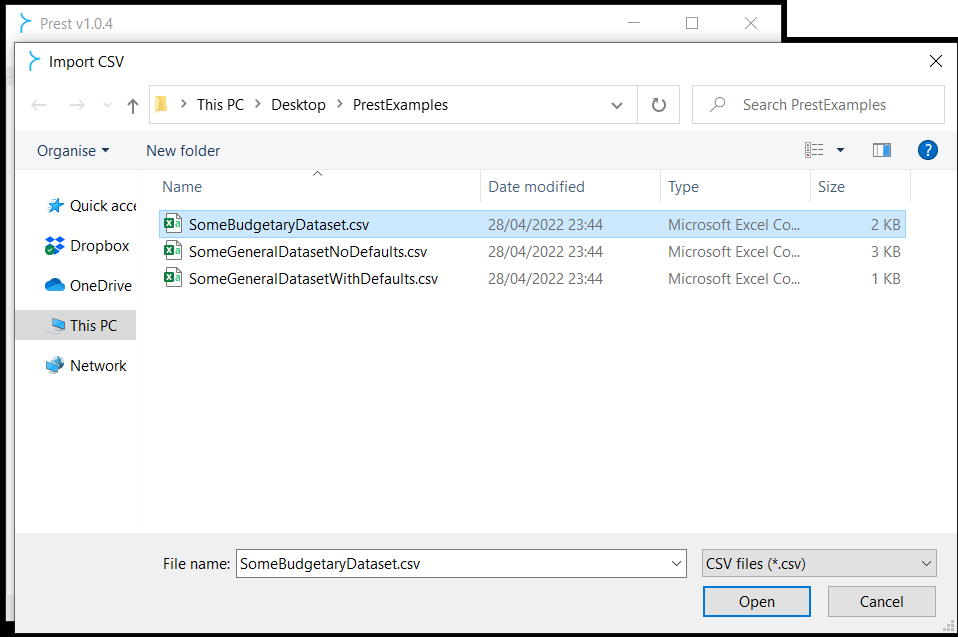Image resolution: width=958 pixels, height=637 pixels.
Task: Select SomeGeneralDatasetWithDefaults.csv file
Action: (x=532, y=278)
